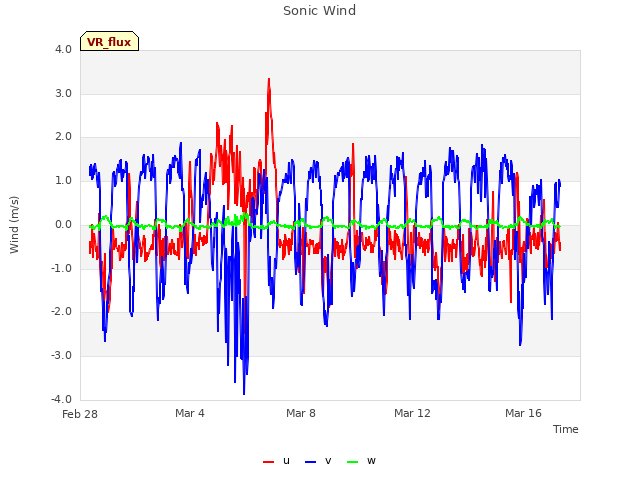Click the red u legend color marker

[268, 462]
